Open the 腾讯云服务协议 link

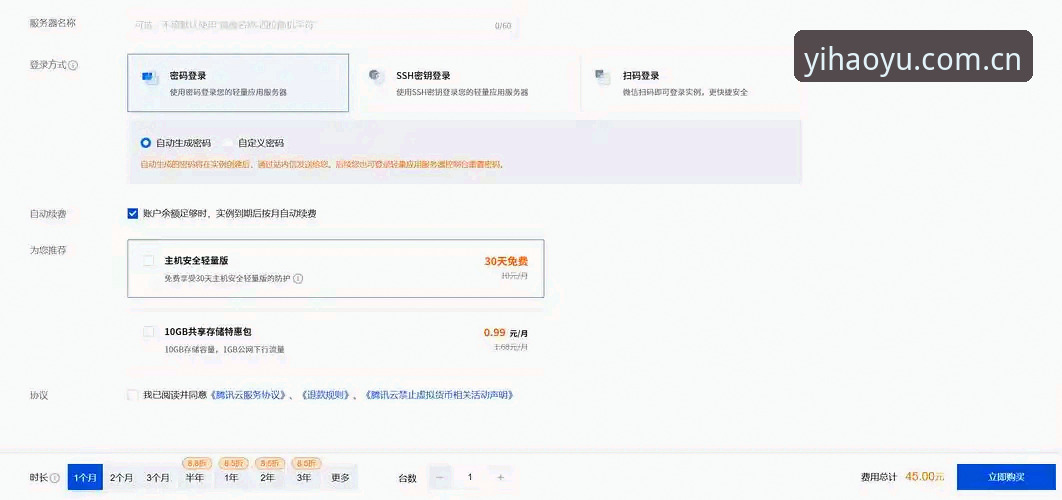[x=249, y=395]
